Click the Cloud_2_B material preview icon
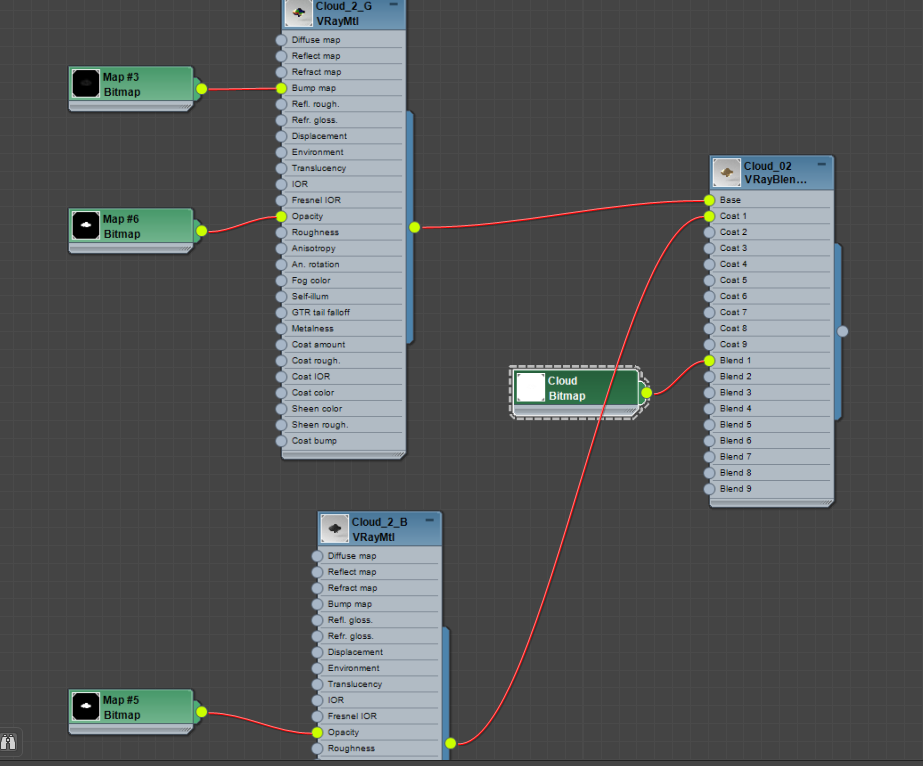 (x=334, y=528)
